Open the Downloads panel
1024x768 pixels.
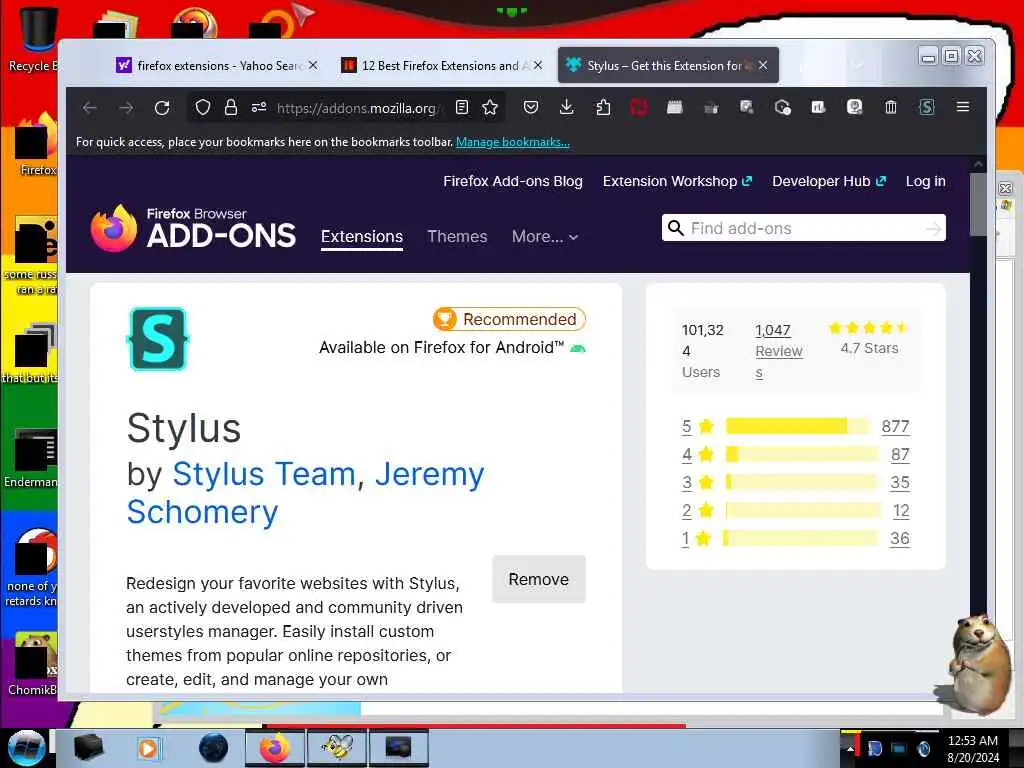pyautogui.click(x=567, y=107)
